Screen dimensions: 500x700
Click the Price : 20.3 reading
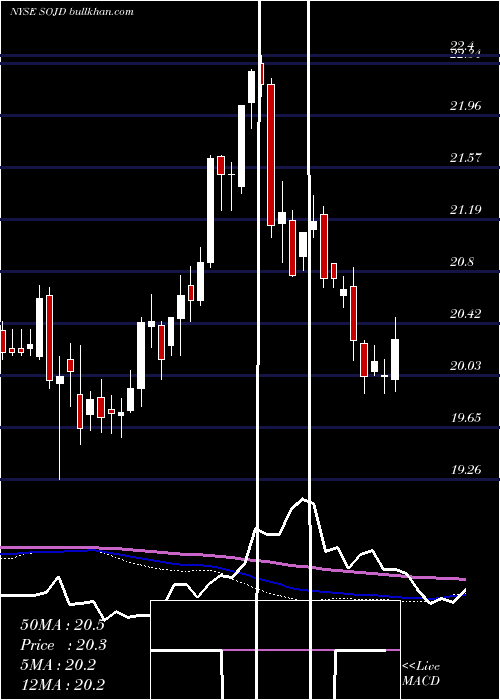62,645
